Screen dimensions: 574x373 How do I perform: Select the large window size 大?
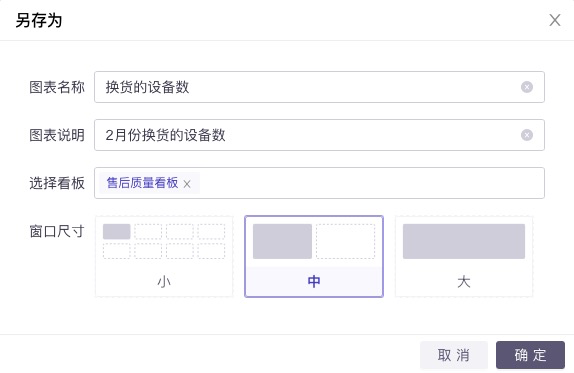[x=464, y=256]
